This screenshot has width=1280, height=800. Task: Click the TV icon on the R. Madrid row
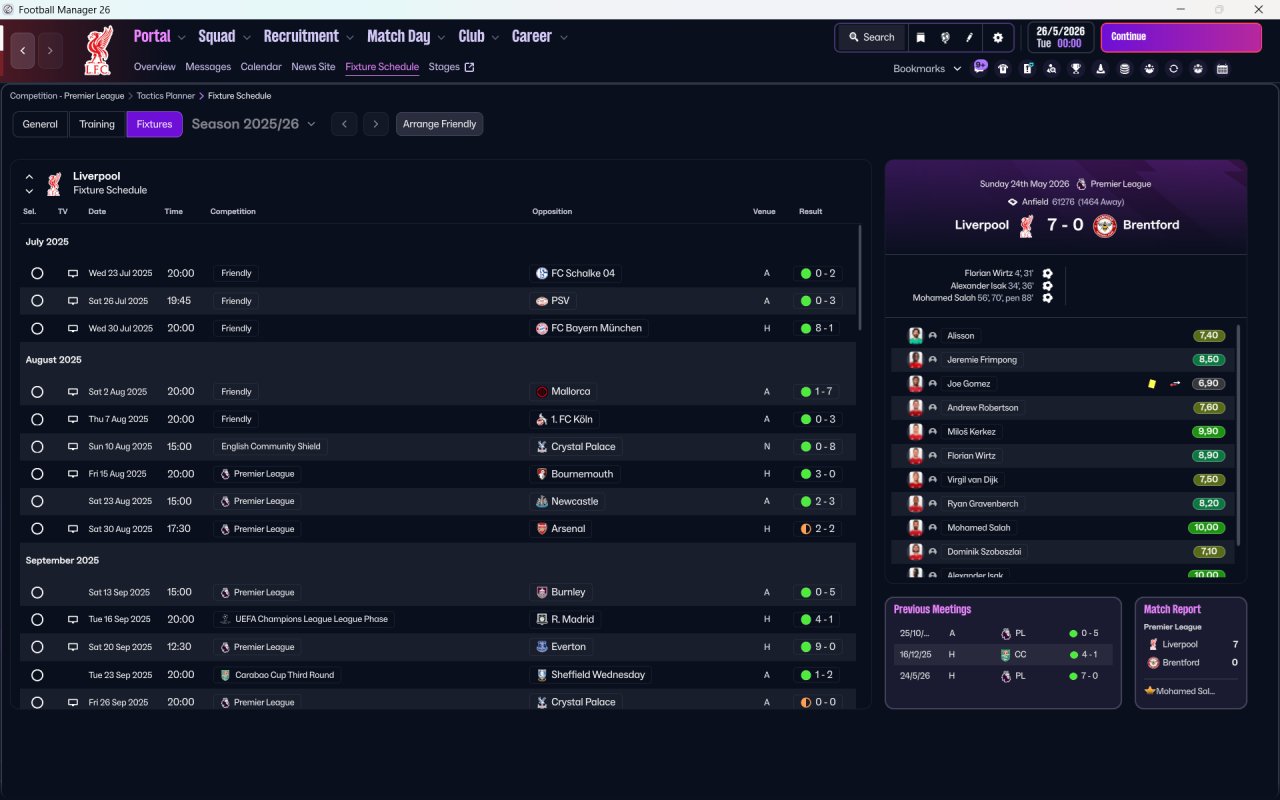click(72, 619)
